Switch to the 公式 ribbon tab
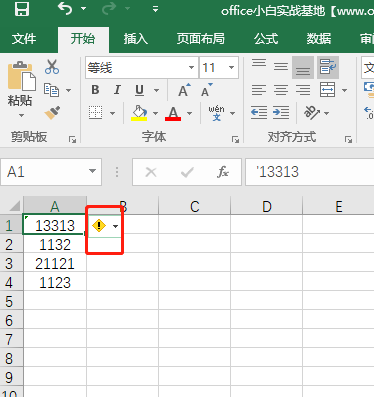Image resolution: width=374 pixels, height=397 pixels. (266, 39)
